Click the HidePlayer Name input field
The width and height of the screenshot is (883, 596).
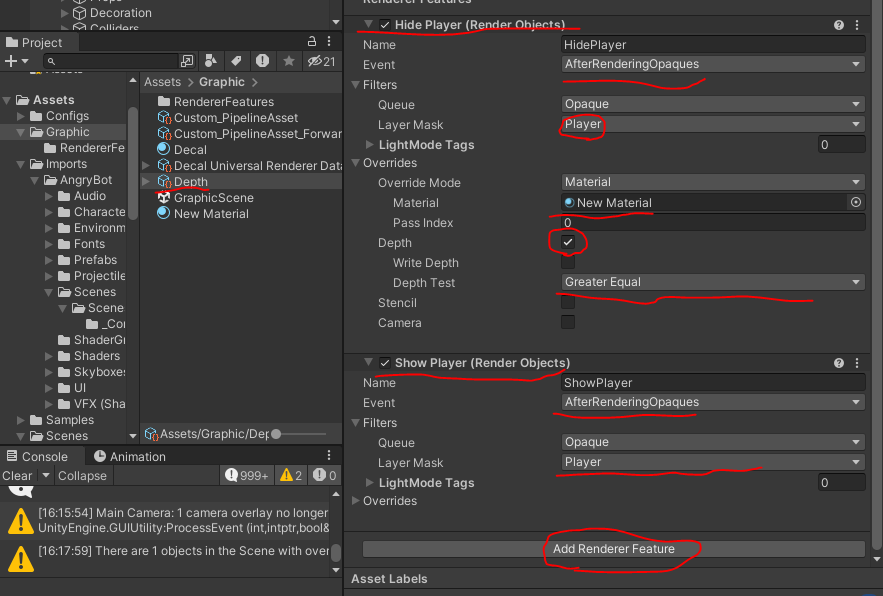click(713, 45)
